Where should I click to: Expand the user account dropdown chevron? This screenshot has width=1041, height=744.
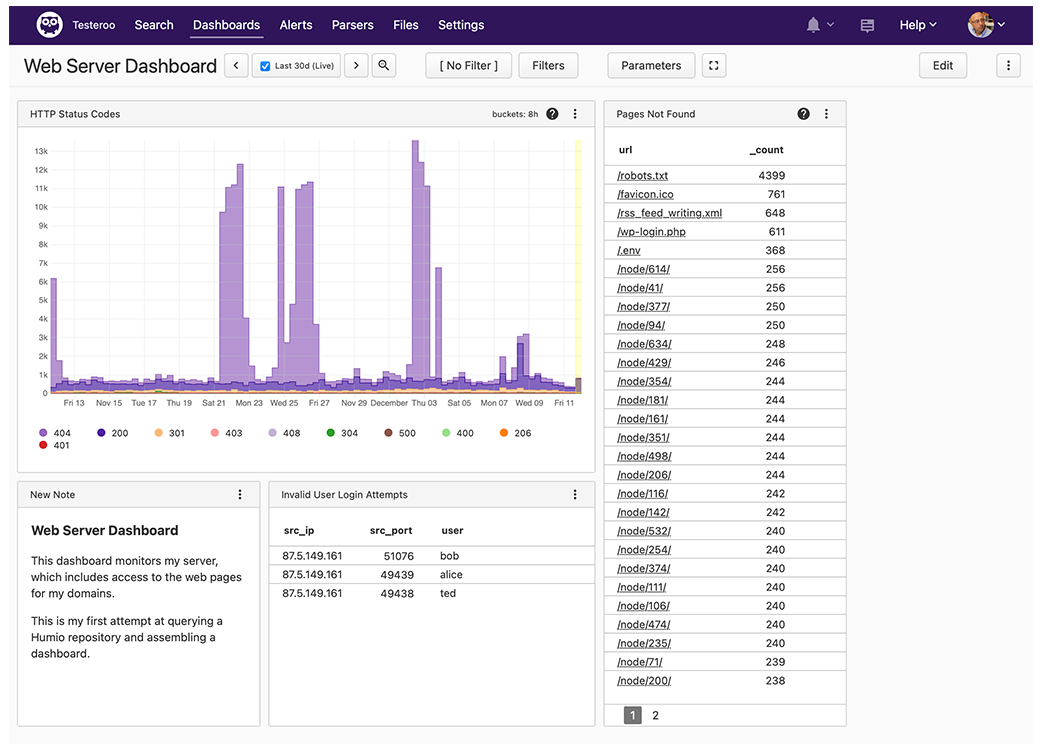[1001, 25]
